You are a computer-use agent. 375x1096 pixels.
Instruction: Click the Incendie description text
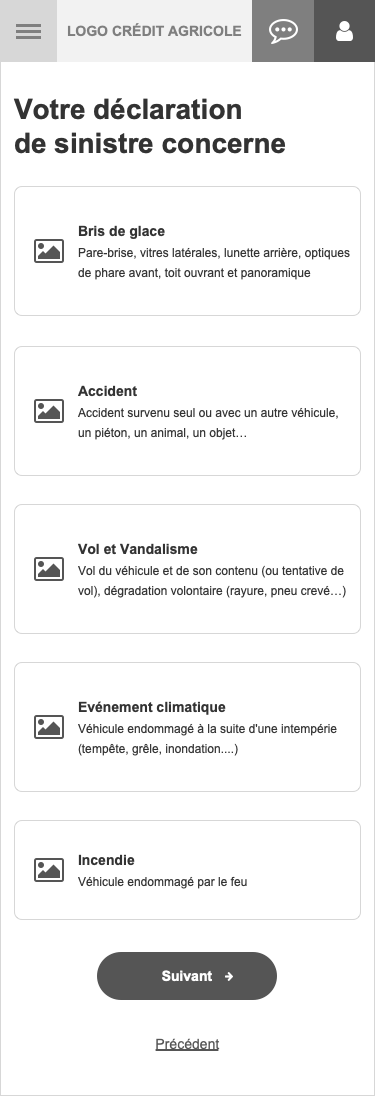(162, 882)
